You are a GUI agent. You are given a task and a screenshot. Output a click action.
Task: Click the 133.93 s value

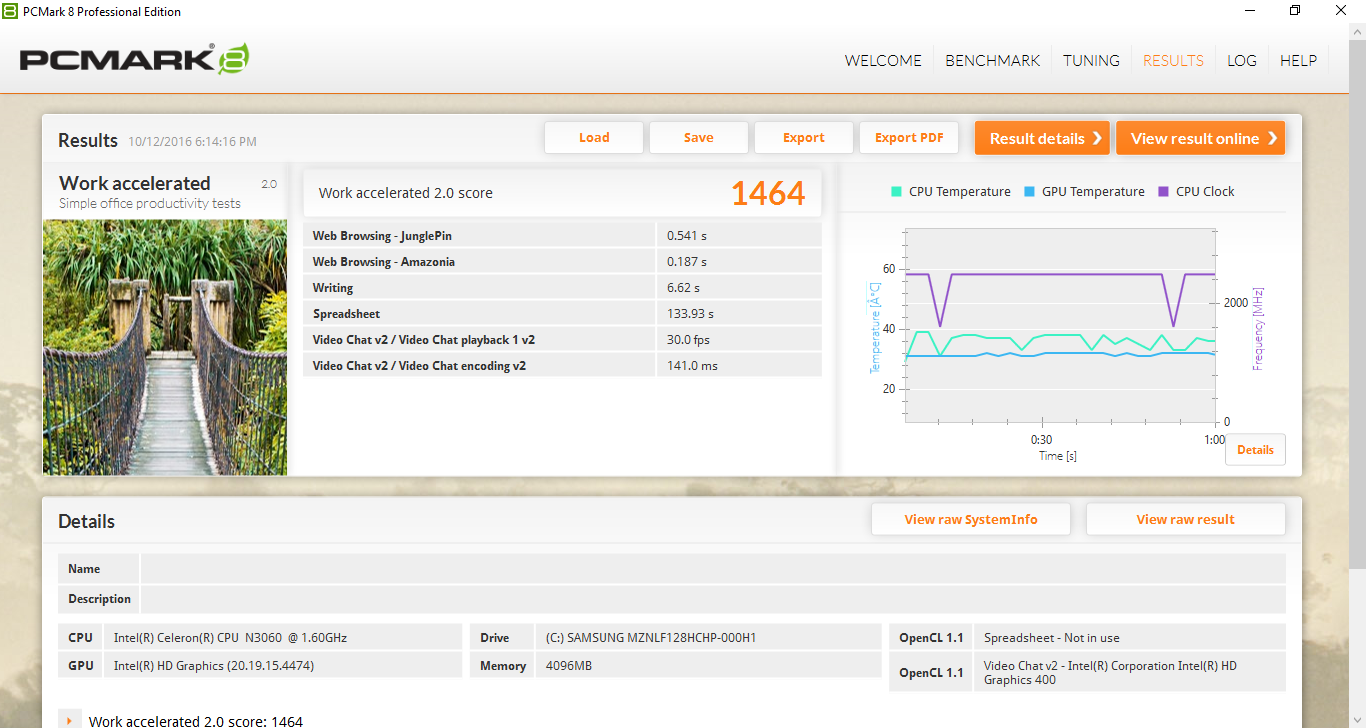point(690,314)
